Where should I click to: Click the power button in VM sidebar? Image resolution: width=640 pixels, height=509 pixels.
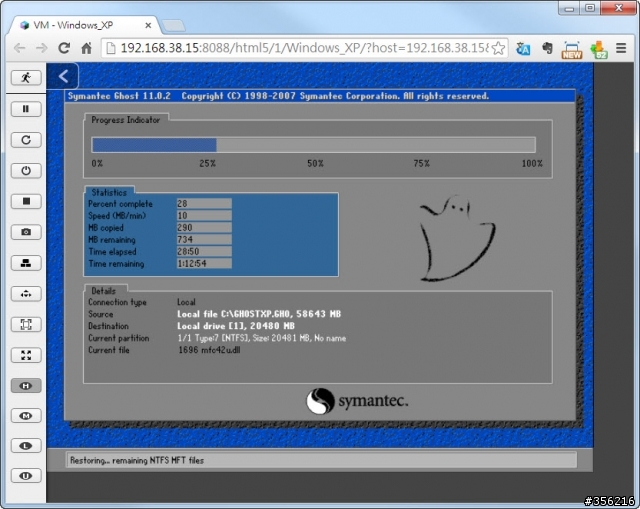point(26,171)
